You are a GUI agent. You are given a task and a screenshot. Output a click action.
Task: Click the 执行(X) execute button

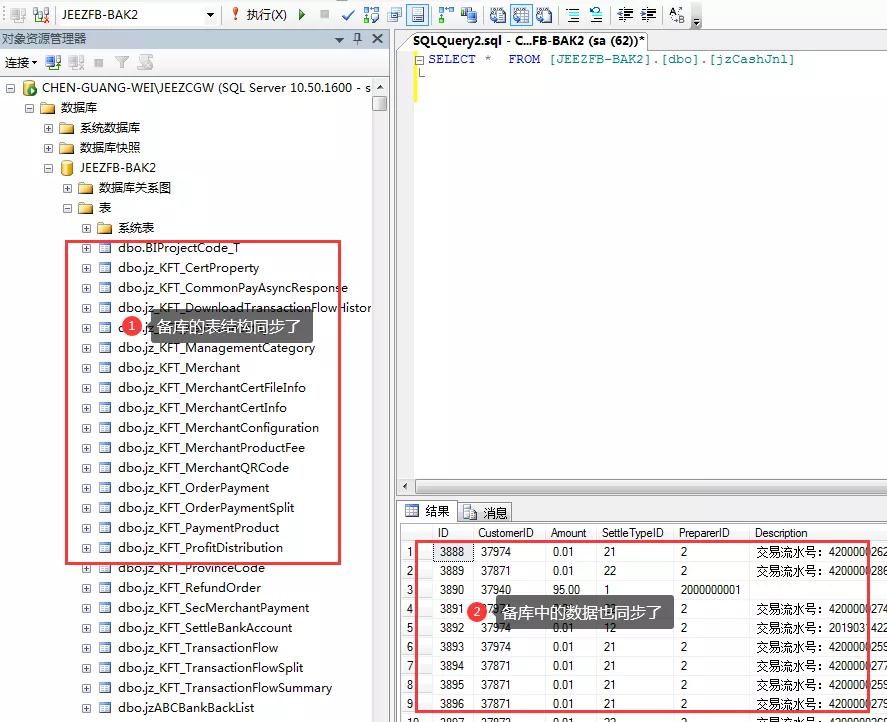(x=259, y=15)
